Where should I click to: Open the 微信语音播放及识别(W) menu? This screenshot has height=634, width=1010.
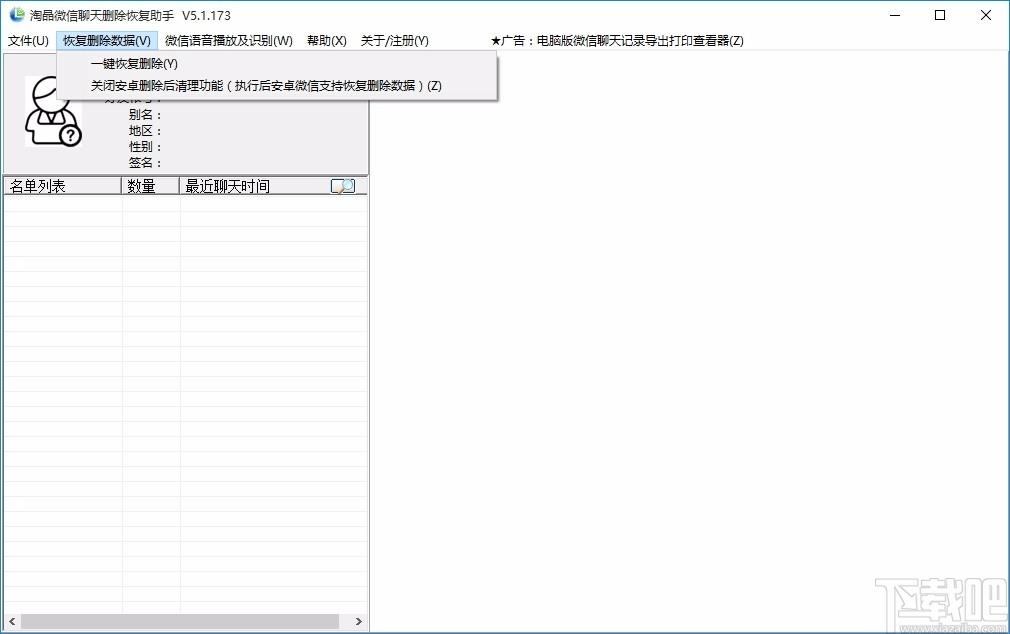[229, 41]
